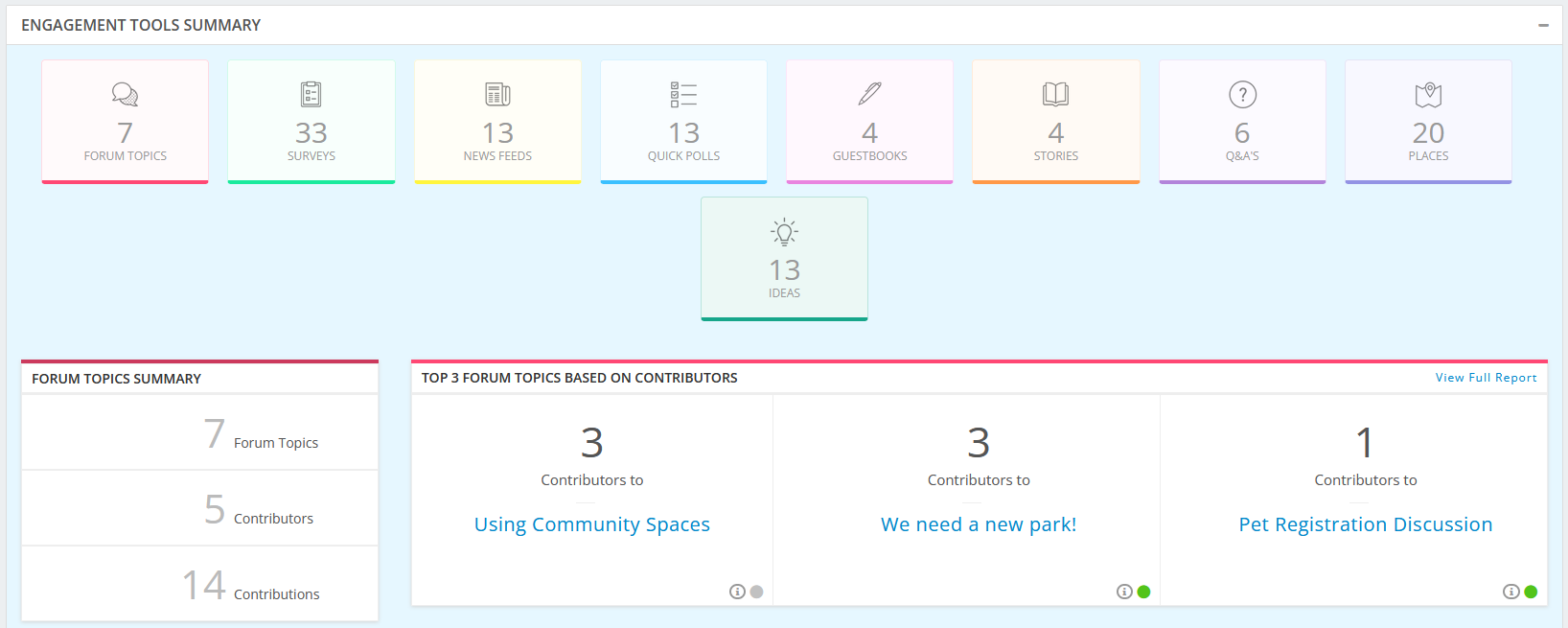Image resolution: width=1568 pixels, height=628 pixels.
Task: Open the Using Community Spaces topic
Action: click(592, 524)
